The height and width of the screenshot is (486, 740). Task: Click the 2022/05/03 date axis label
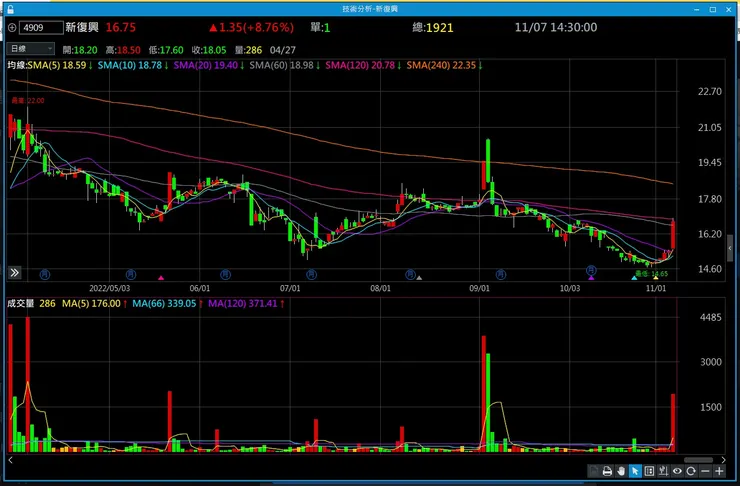pyautogui.click(x=109, y=288)
